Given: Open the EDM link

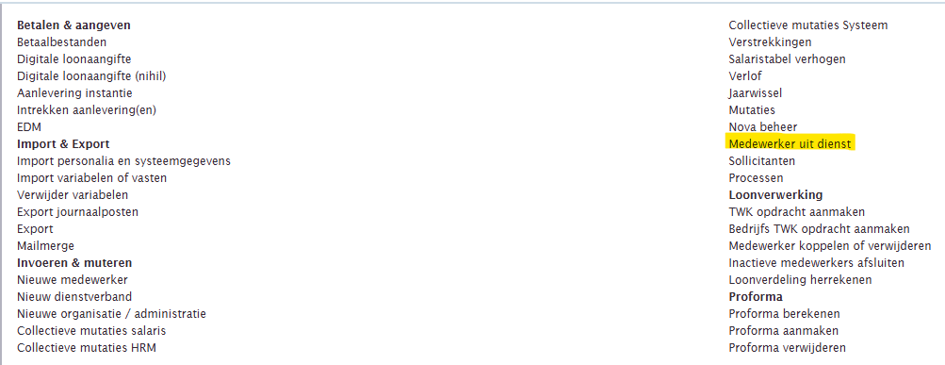Looking at the screenshot, I should pos(29,127).
